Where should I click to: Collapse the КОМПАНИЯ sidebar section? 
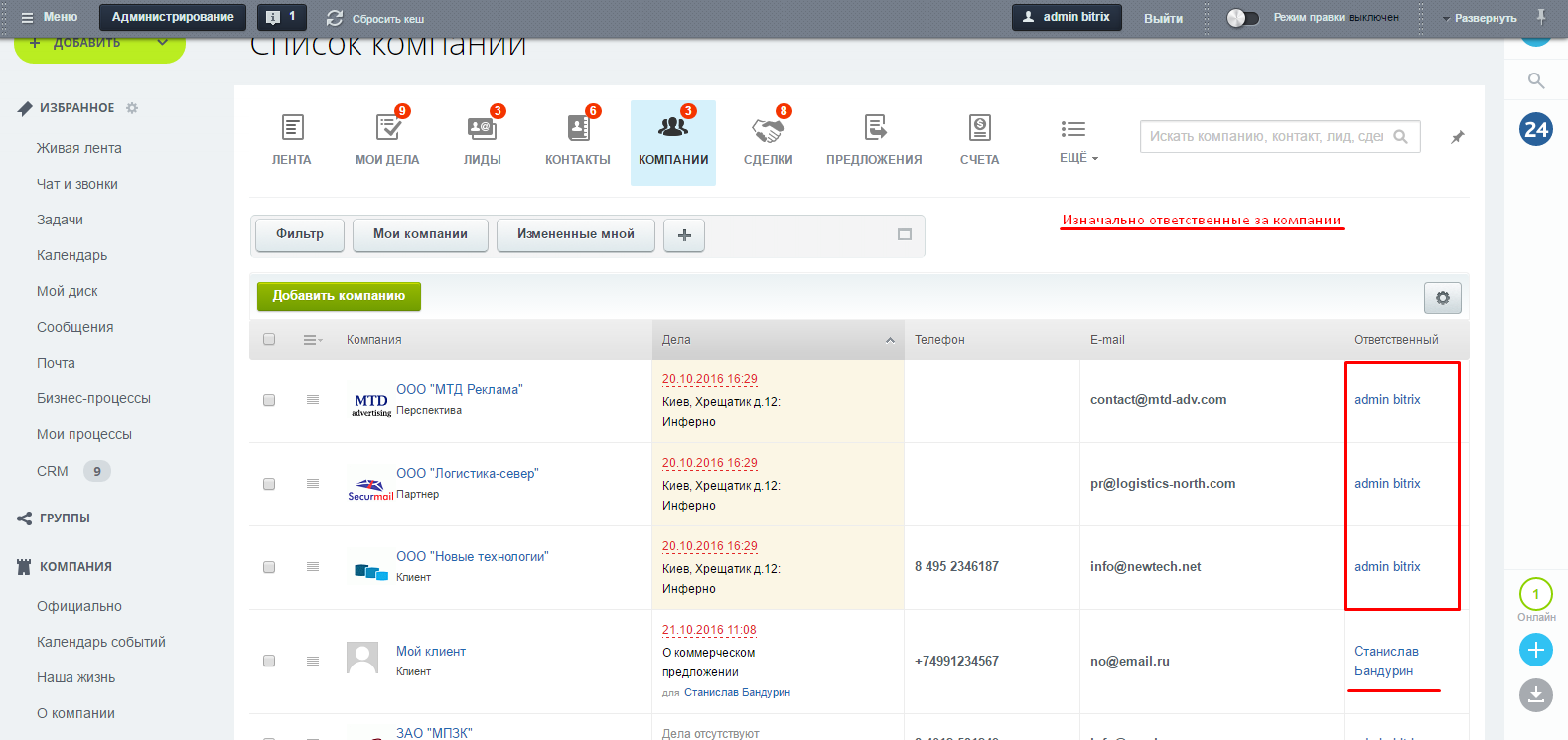(x=75, y=567)
